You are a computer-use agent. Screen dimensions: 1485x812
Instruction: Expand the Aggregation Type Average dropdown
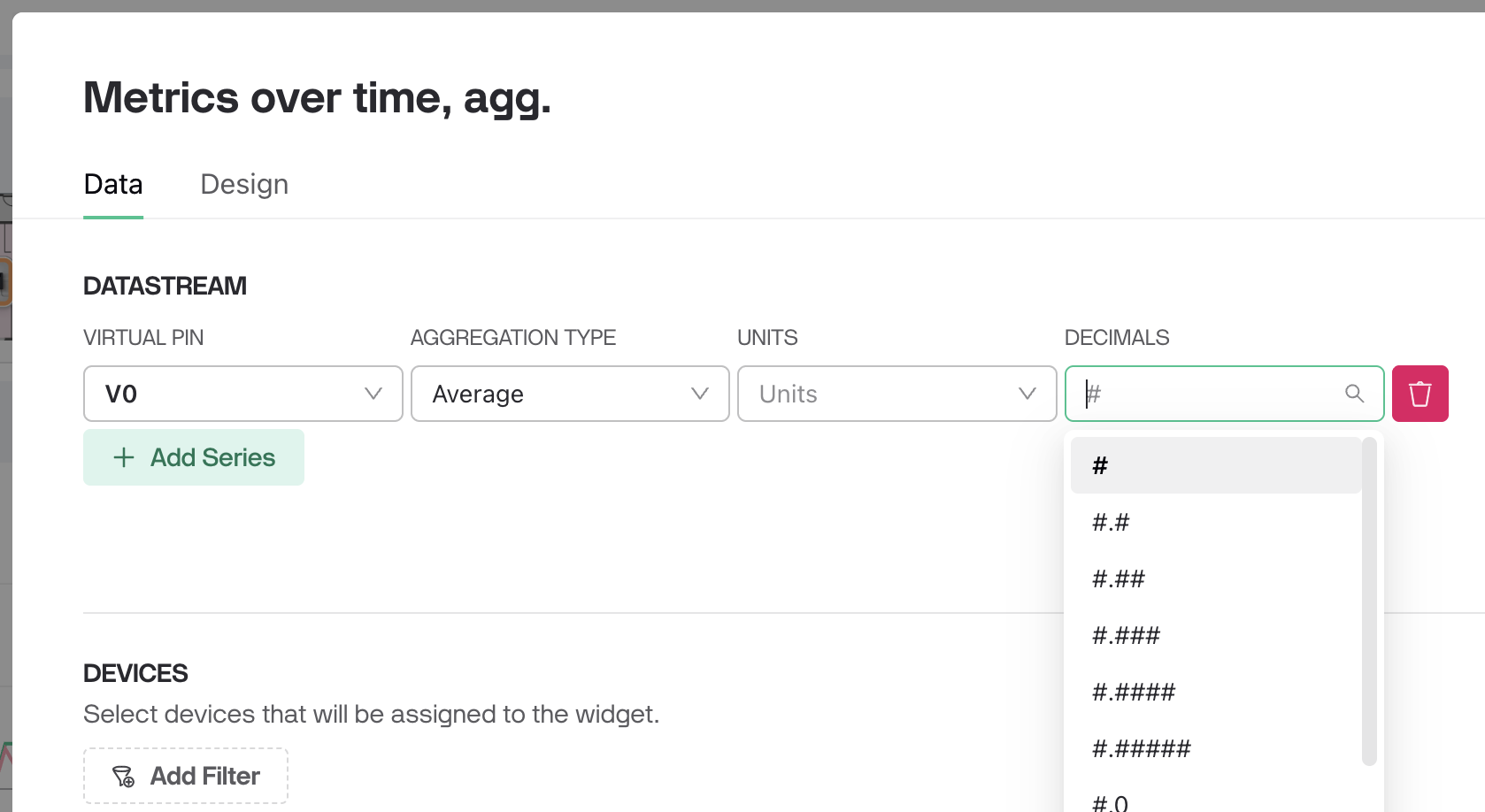(570, 394)
